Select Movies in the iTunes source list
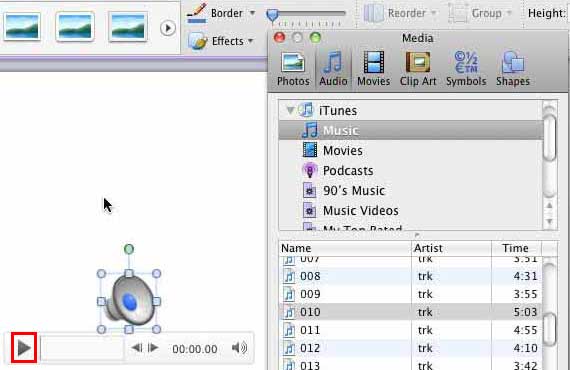The height and width of the screenshot is (370, 570). click(x=411, y=150)
